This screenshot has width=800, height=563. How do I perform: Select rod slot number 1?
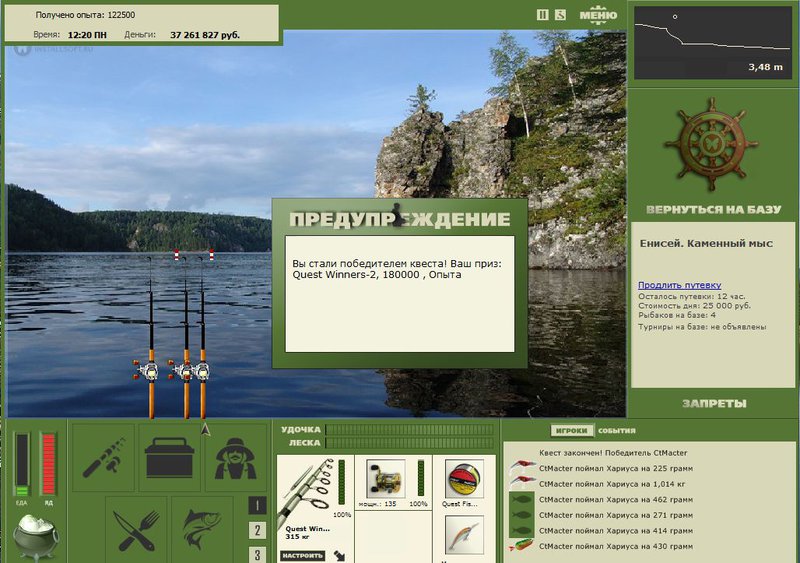coord(257,505)
